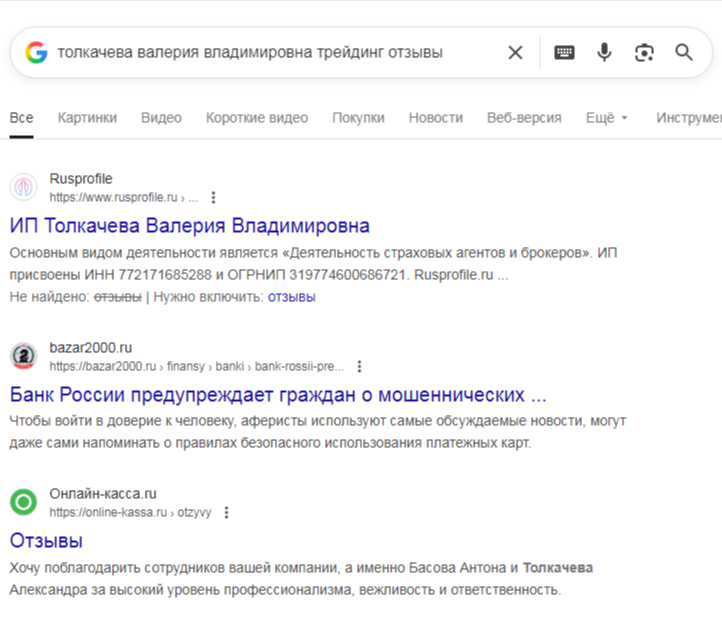
Task: Open options menu for online-kassa.ru result
Action: tap(227, 513)
